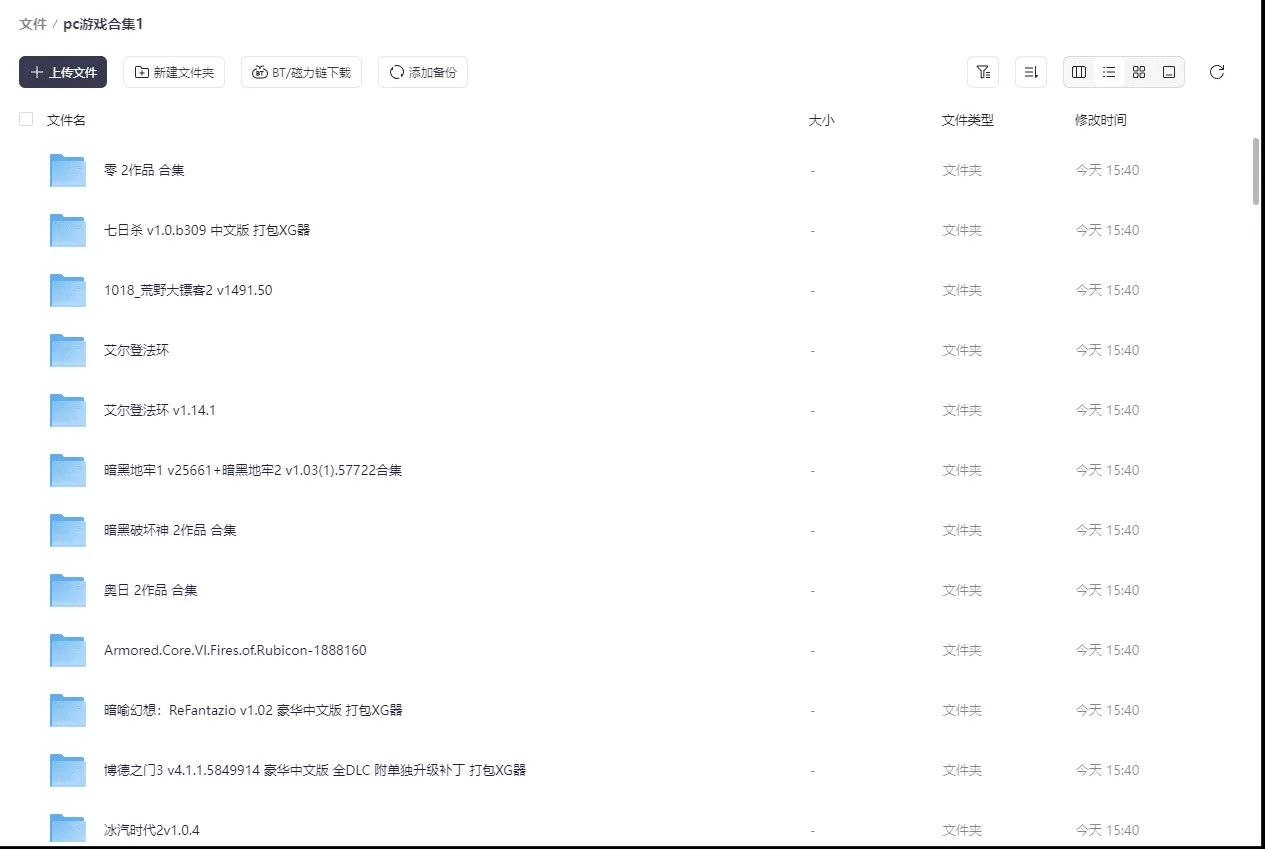Select 1018_荒野大镖客2 v1491.50 name
The width and height of the screenshot is (1265, 849).
[188, 290]
